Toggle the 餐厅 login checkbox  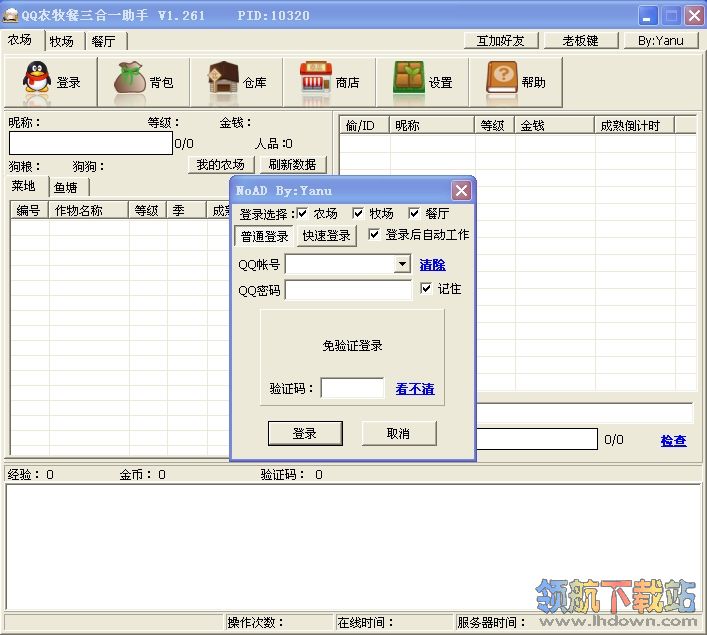414,213
